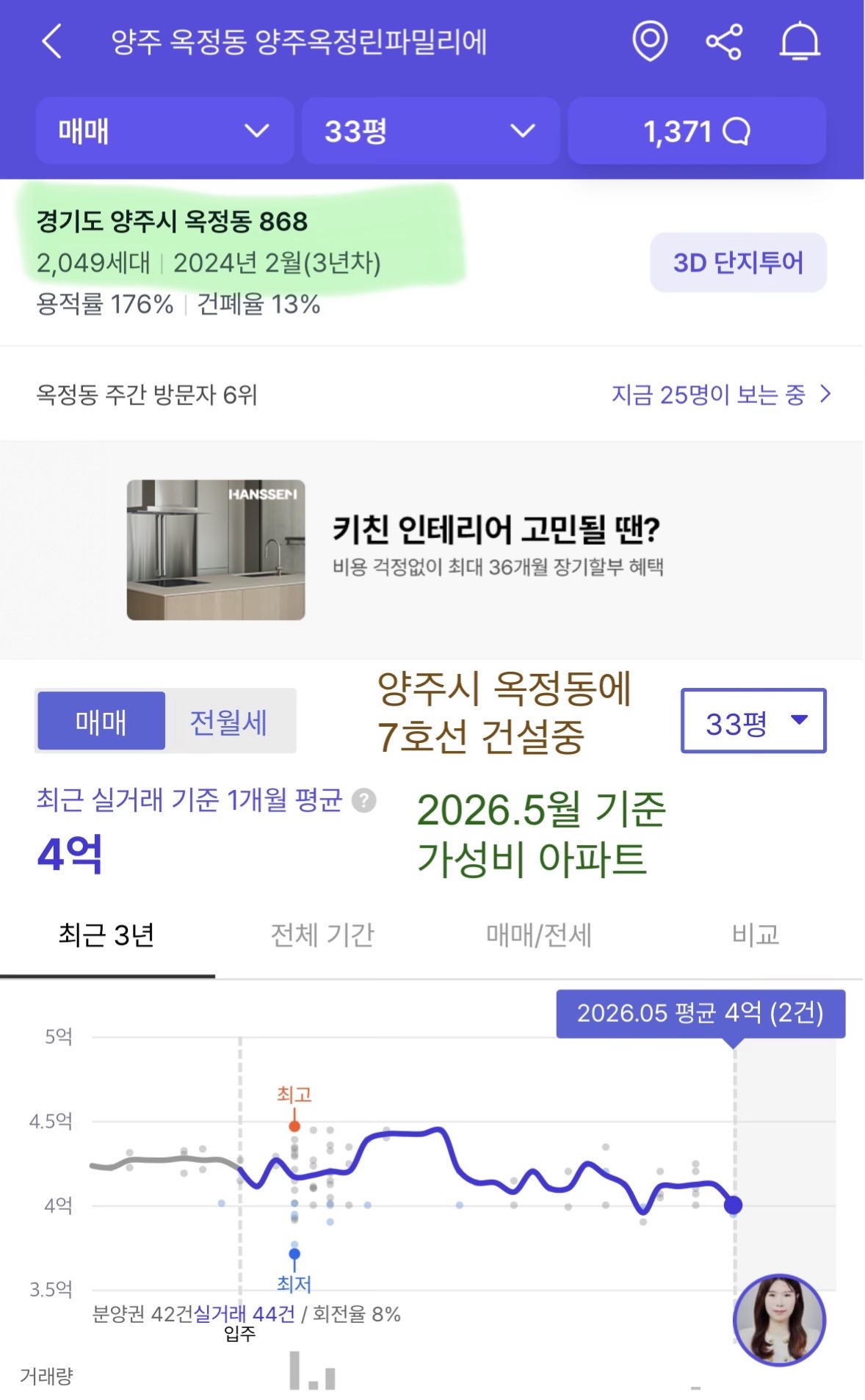Open the notification bell icon
865x1400 pixels.
click(800, 41)
